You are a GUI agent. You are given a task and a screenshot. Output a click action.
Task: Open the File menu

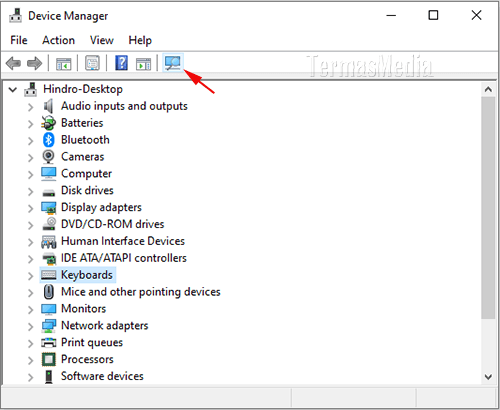coord(19,40)
